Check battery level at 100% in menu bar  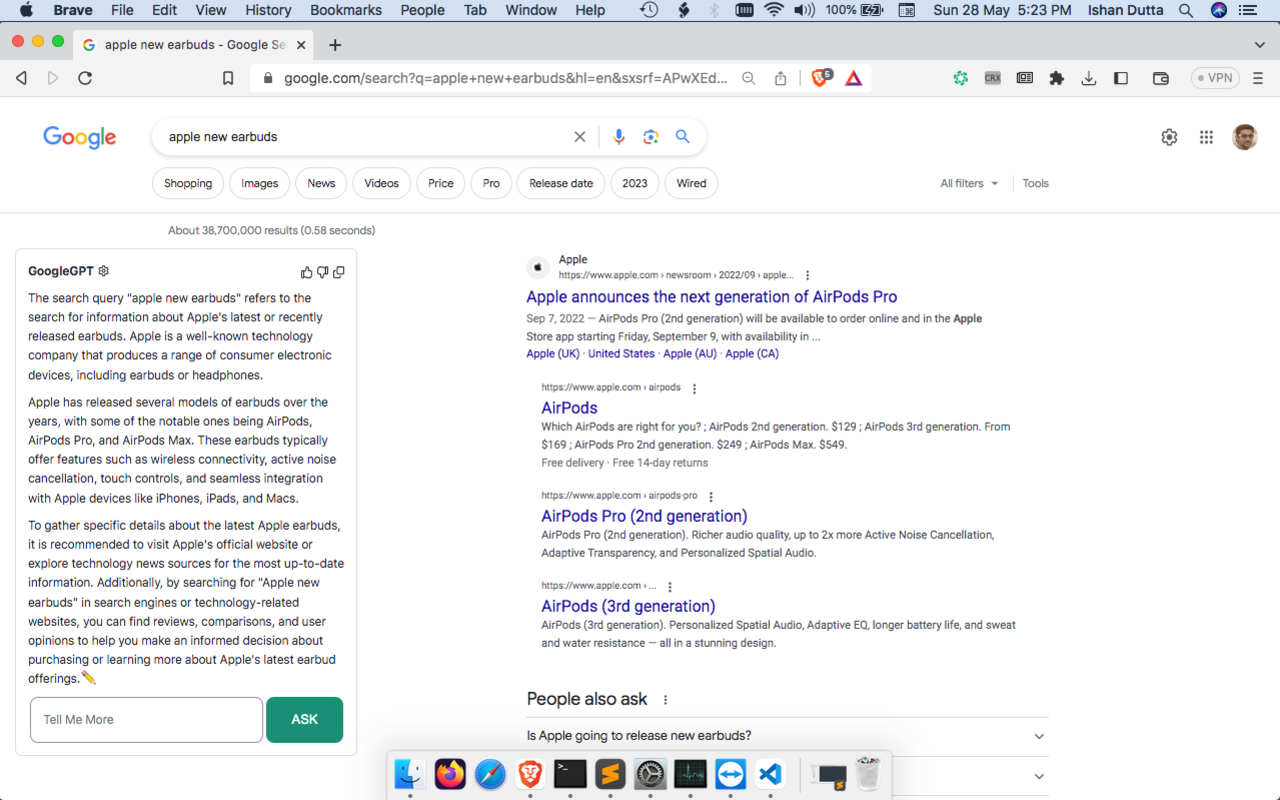[853, 10]
